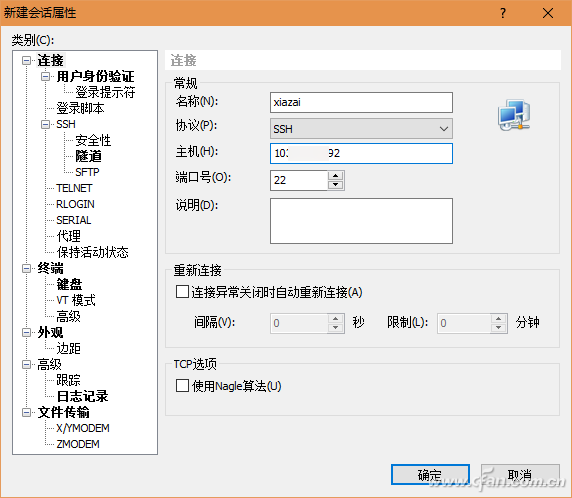Collapse the 用户身份验证 tree node

click(x=46, y=76)
